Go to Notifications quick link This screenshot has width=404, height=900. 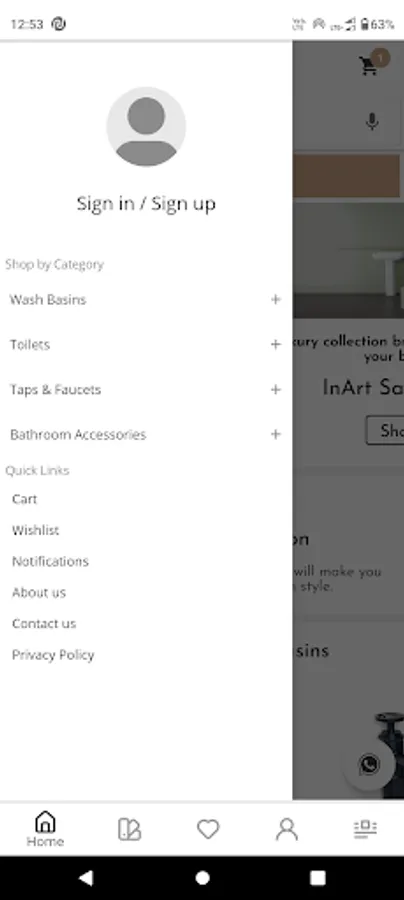tap(50, 561)
